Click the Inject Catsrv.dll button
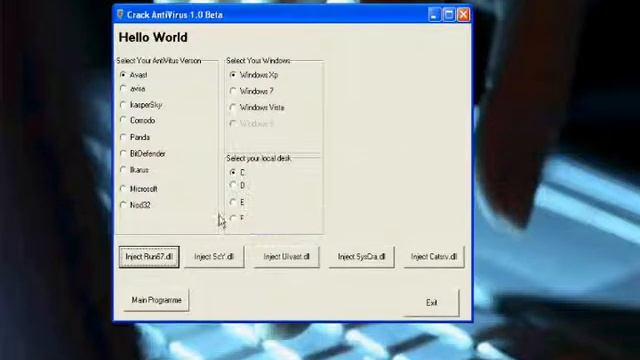Screen dimensions: 640x360 (434, 257)
